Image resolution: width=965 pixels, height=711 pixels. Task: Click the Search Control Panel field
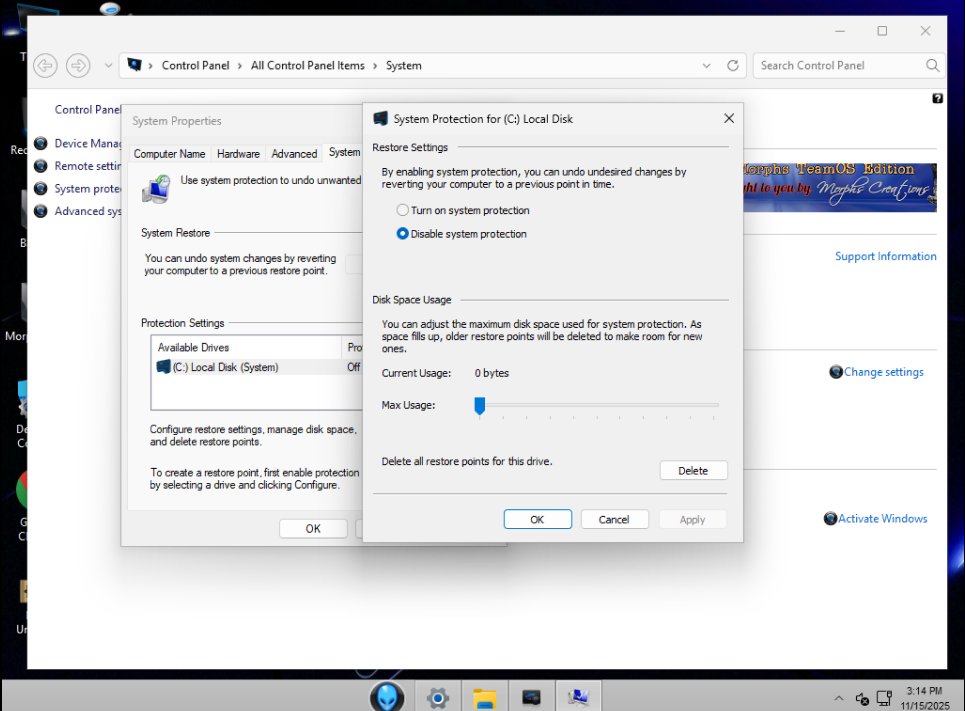tap(838, 66)
